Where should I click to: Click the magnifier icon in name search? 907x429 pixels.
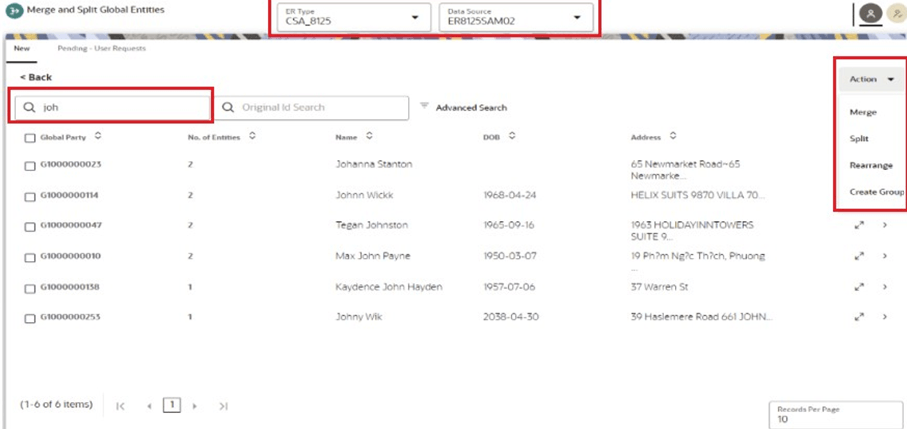coord(29,108)
